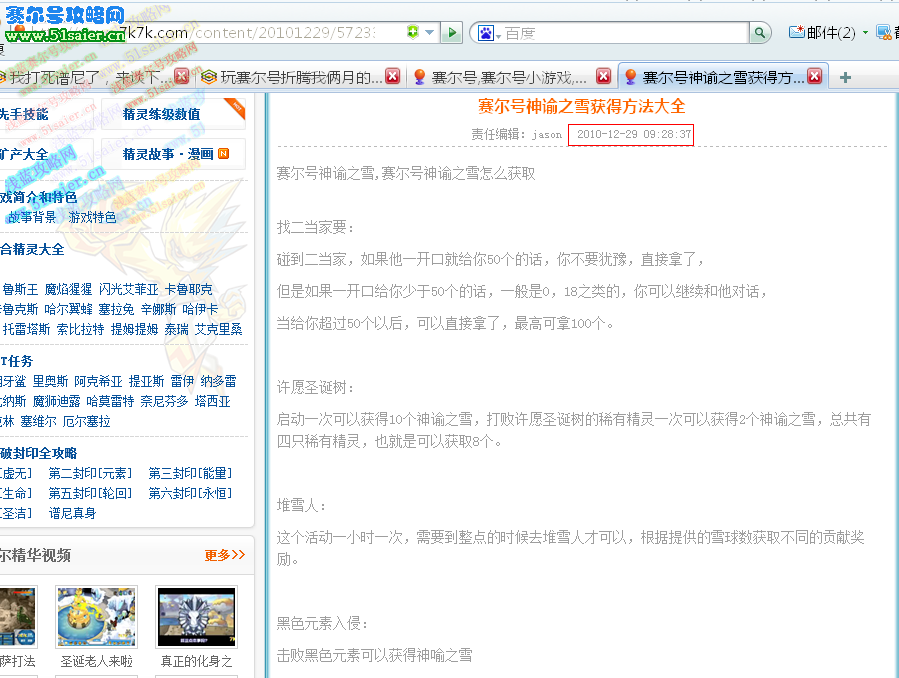Click the orange N badge beside 漫画
This screenshot has width=899, height=678.
pos(224,154)
